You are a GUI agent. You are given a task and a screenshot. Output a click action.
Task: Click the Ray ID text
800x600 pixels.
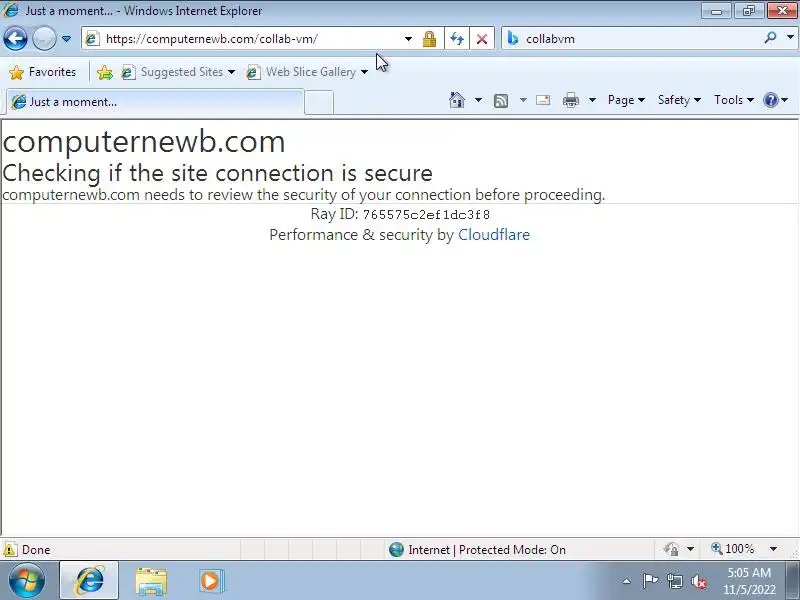click(x=400, y=214)
